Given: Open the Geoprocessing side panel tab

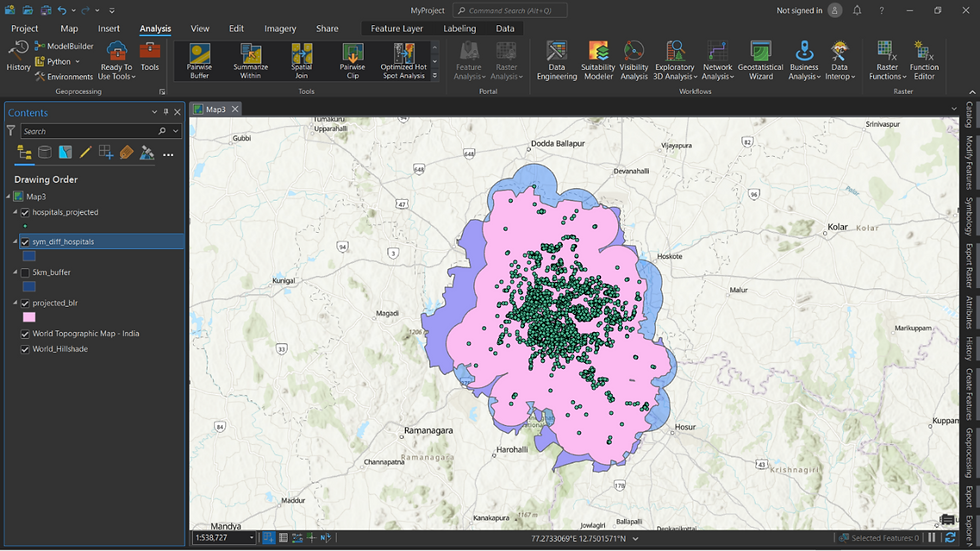Looking at the screenshot, I should pyautogui.click(x=969, y=453).
